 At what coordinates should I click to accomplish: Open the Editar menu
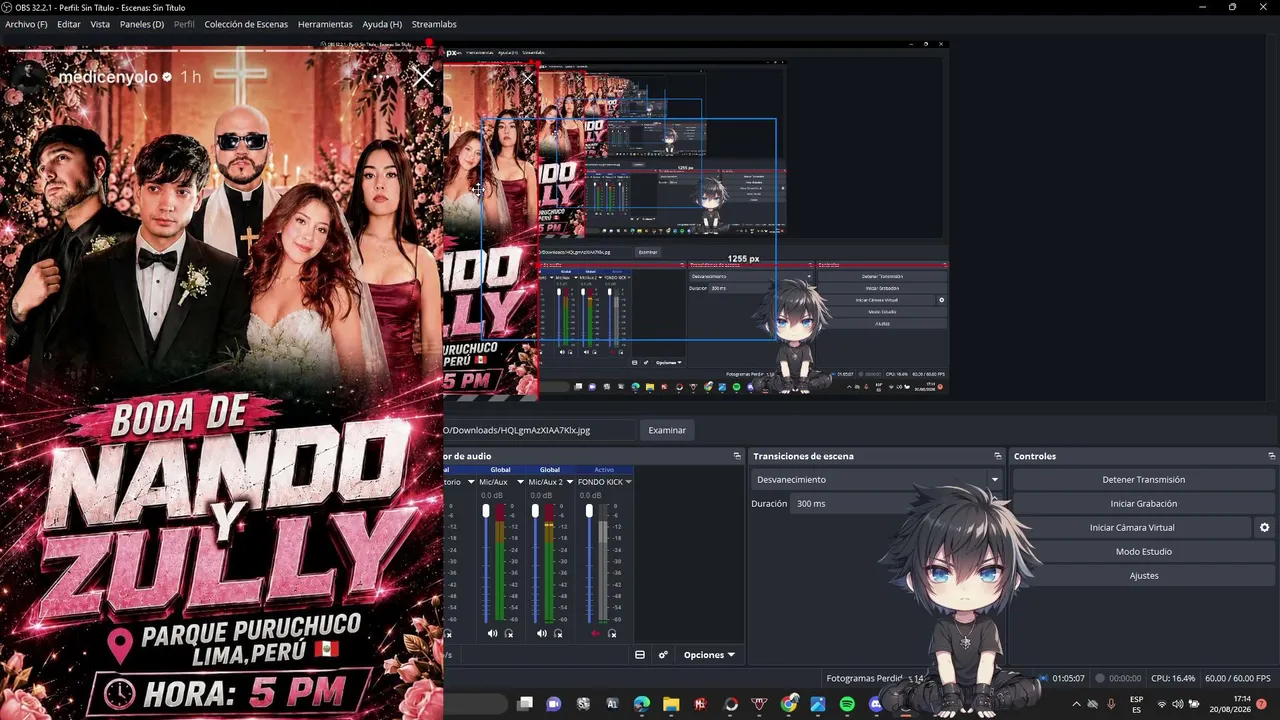pyautogui.click(x=69, y=24)
